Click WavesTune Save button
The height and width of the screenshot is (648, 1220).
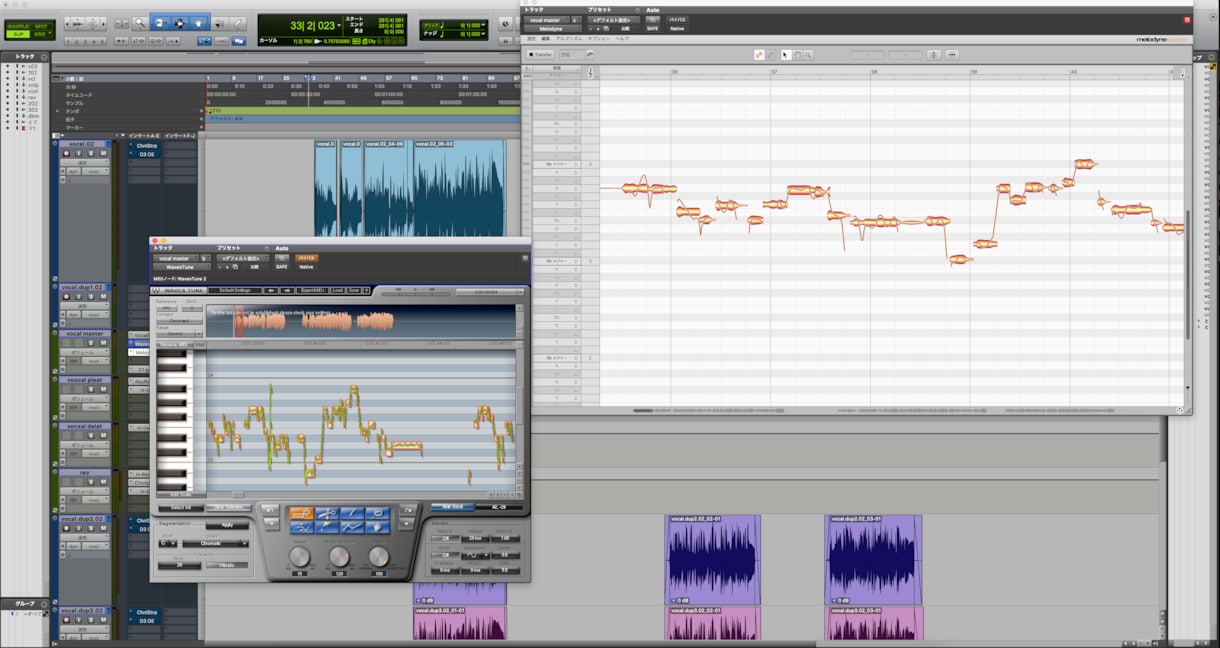[354, 290]
